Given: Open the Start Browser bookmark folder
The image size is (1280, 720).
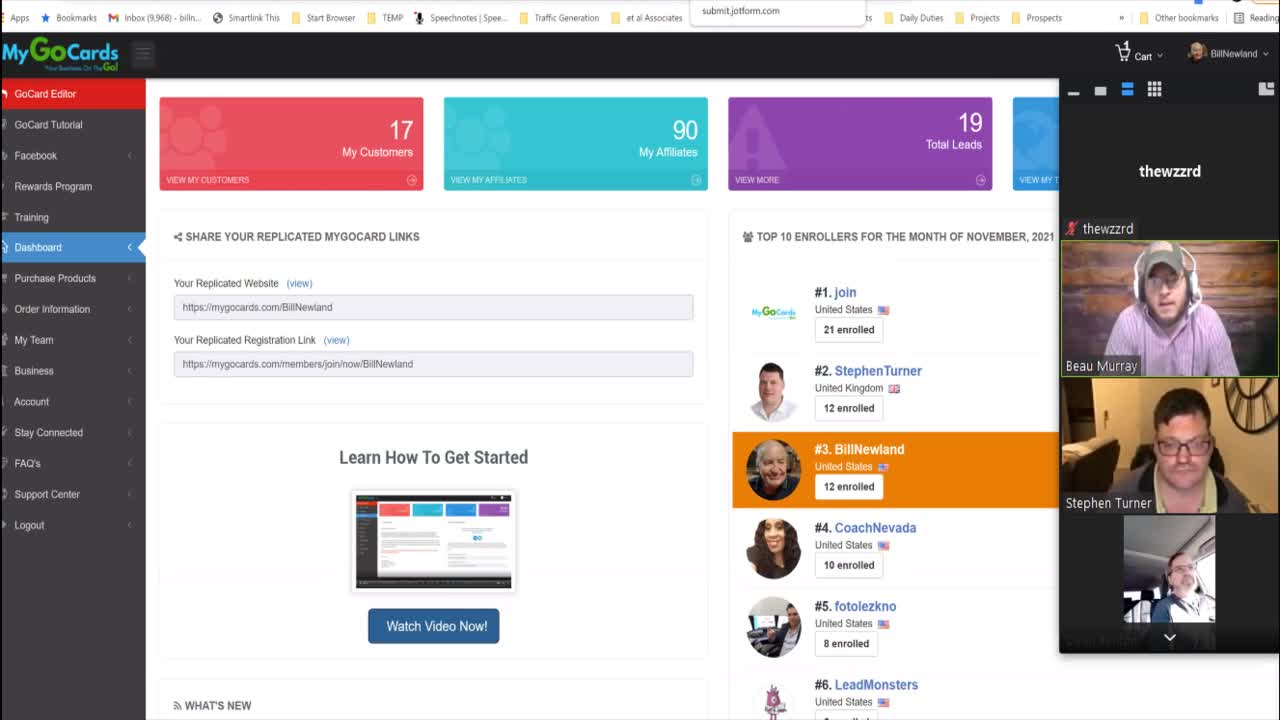Looking at the screenshot, I should pyautogui.click(x=324, y=18).
